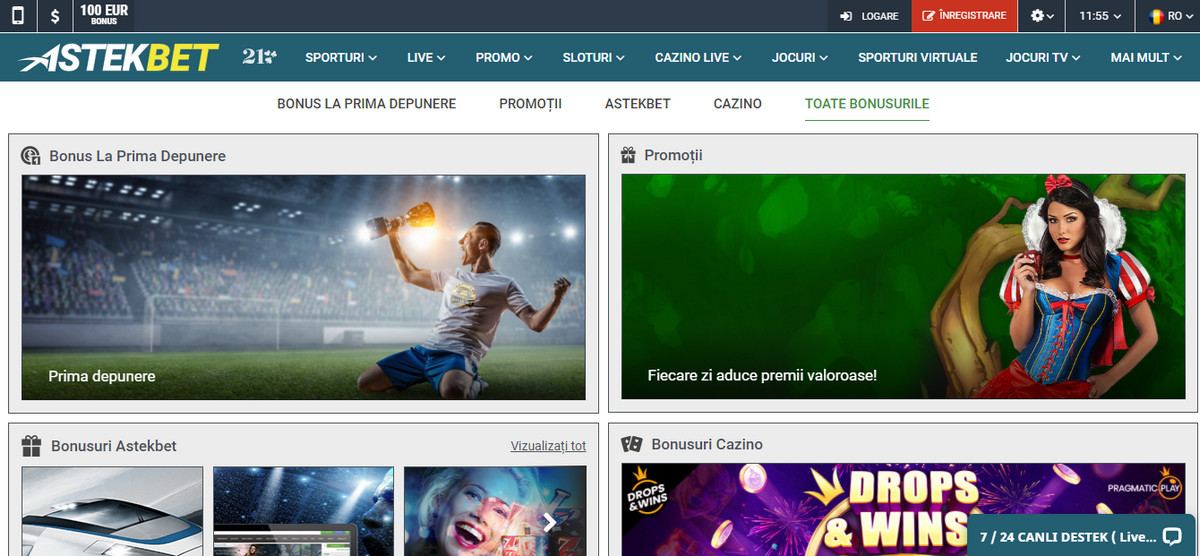Open the Prima depunere football banner
Screen dimensions: 1200x556
303,287
